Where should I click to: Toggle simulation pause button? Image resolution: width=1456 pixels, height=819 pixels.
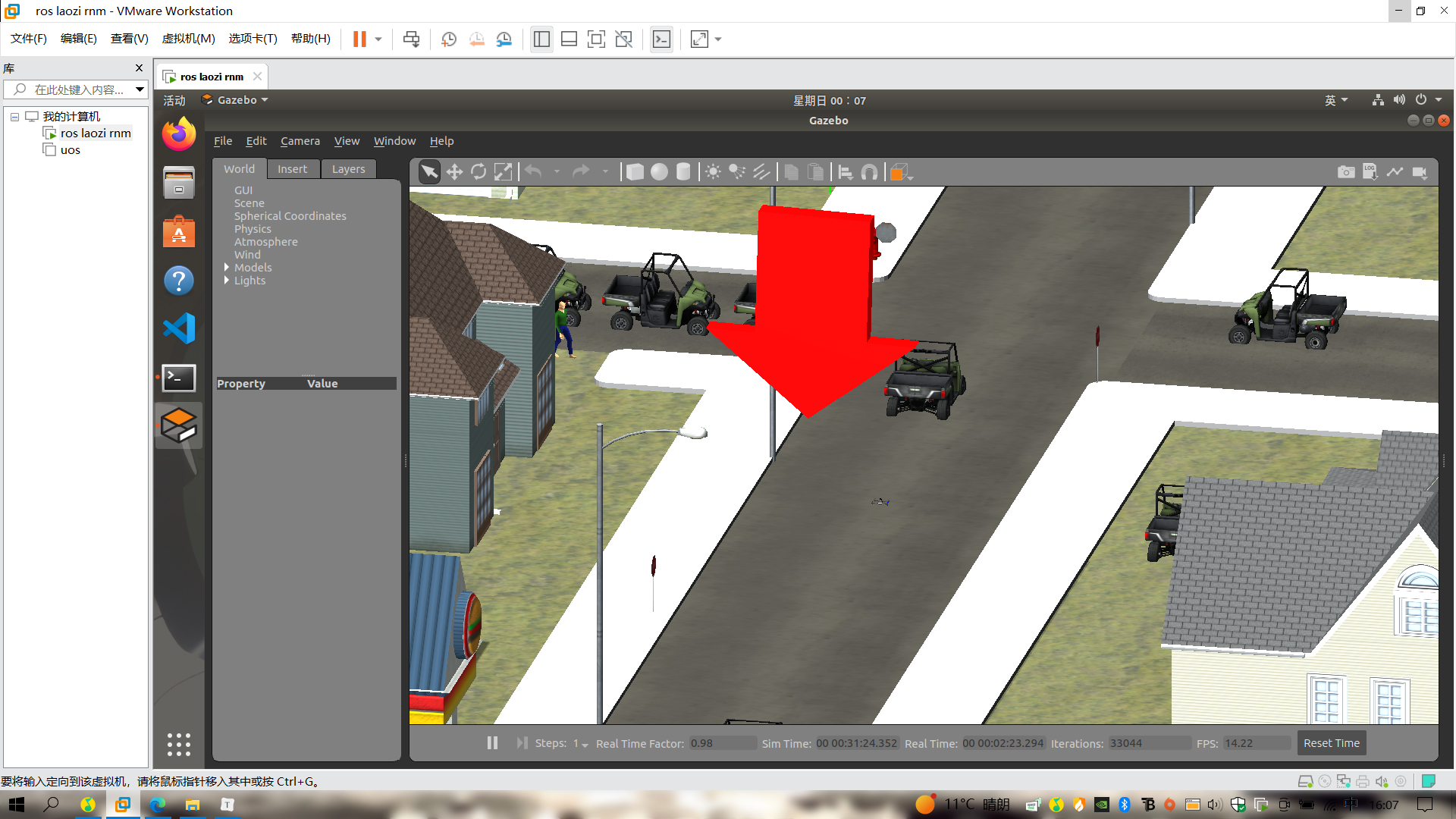(x=492, y=743)
